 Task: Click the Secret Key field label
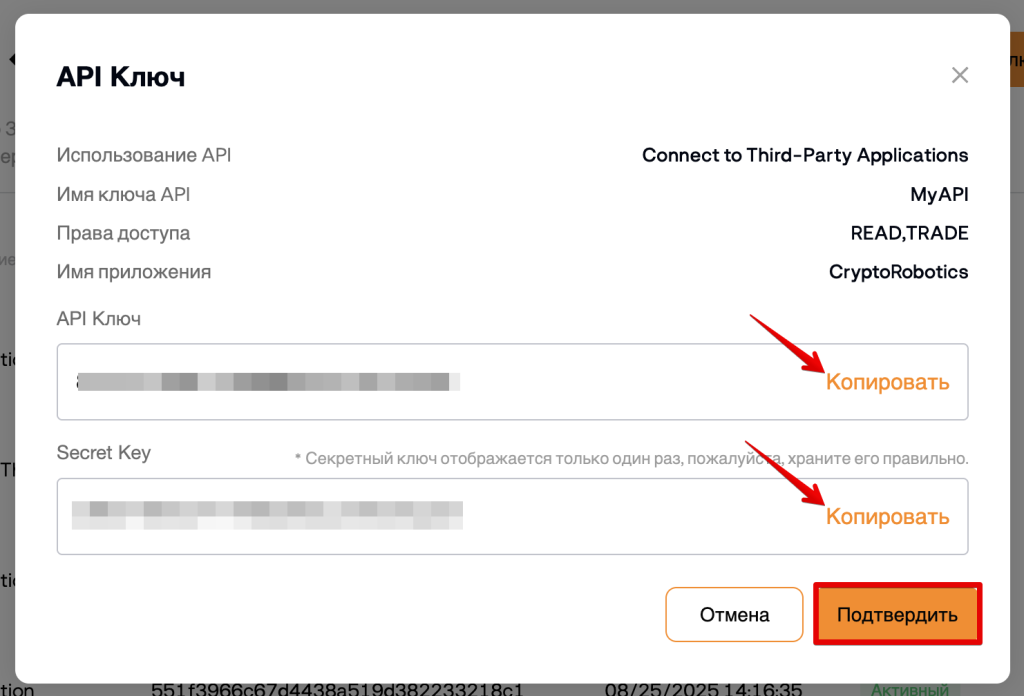(x=104, y=452)
